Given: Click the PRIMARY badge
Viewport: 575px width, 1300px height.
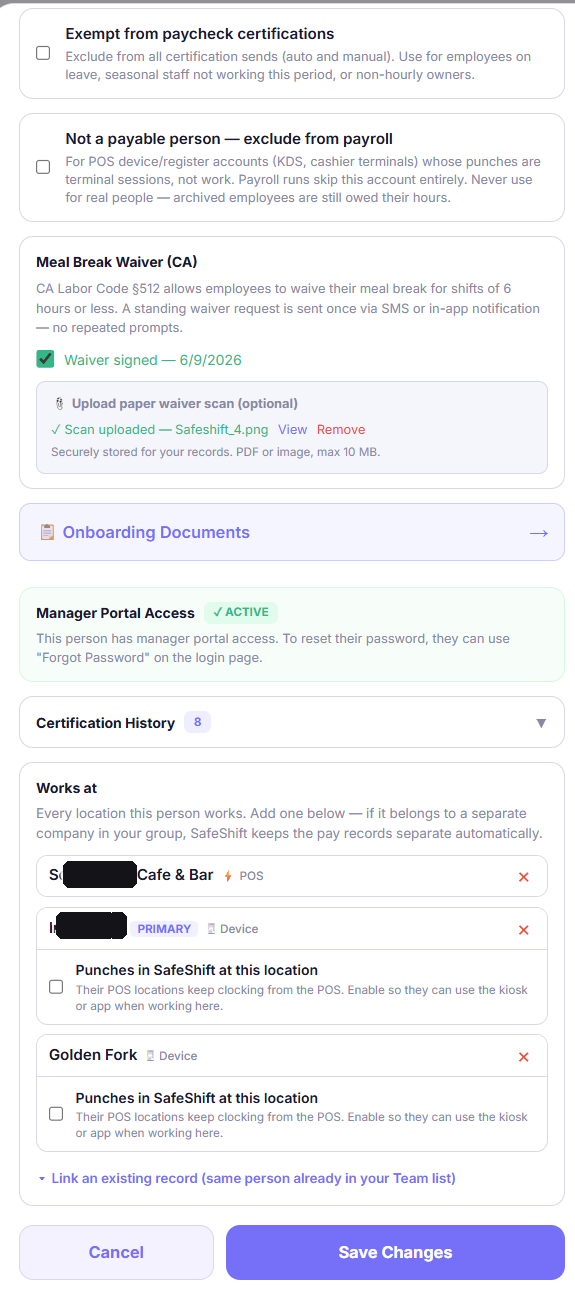Looking at the screenshot, I should (x=164, y=929).
